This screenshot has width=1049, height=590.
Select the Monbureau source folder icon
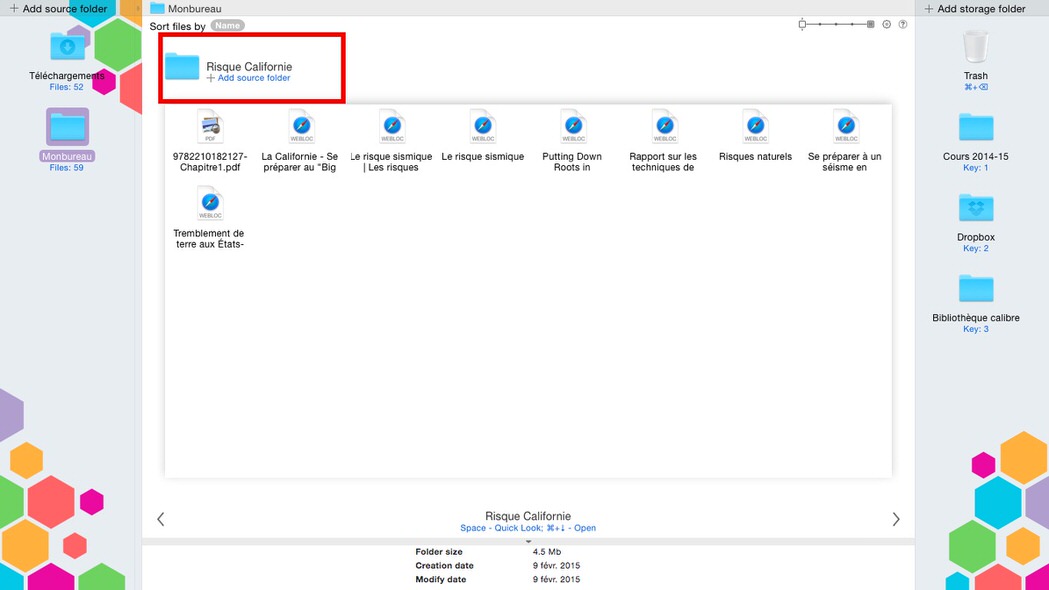click(67, 127)
